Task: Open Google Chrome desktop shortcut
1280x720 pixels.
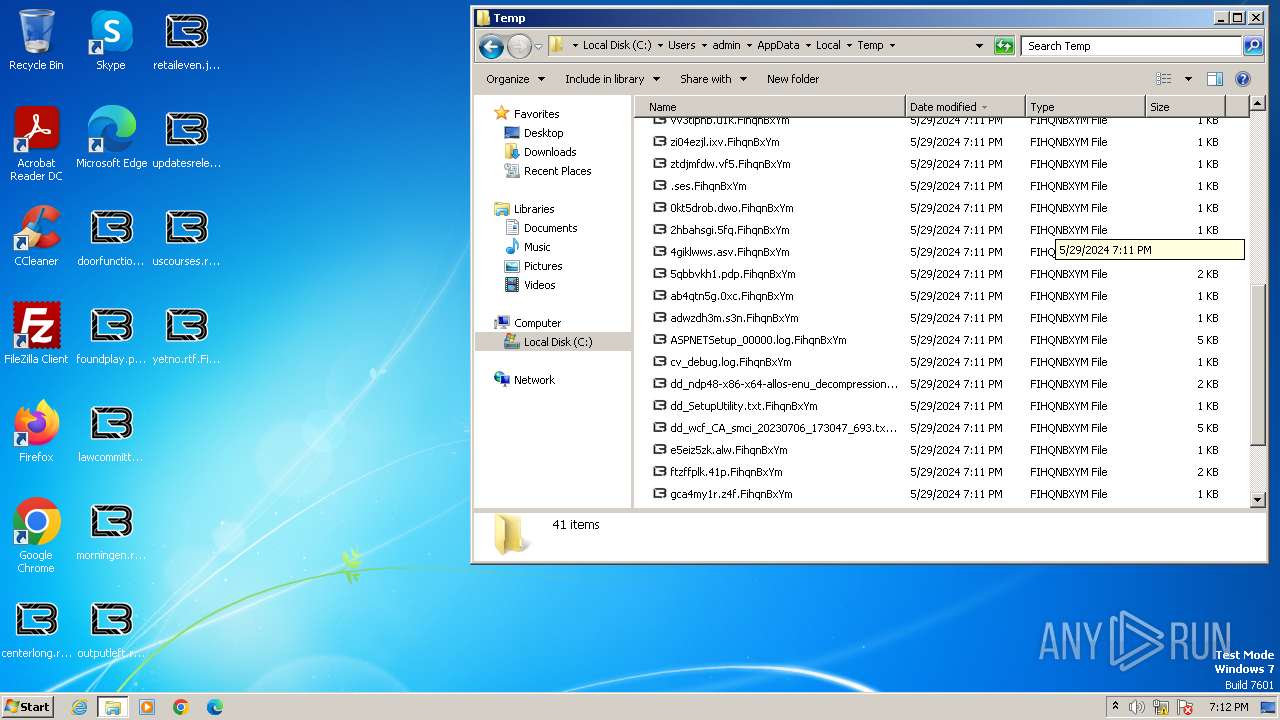Action: pyautogui.click(x=36, y=536)
